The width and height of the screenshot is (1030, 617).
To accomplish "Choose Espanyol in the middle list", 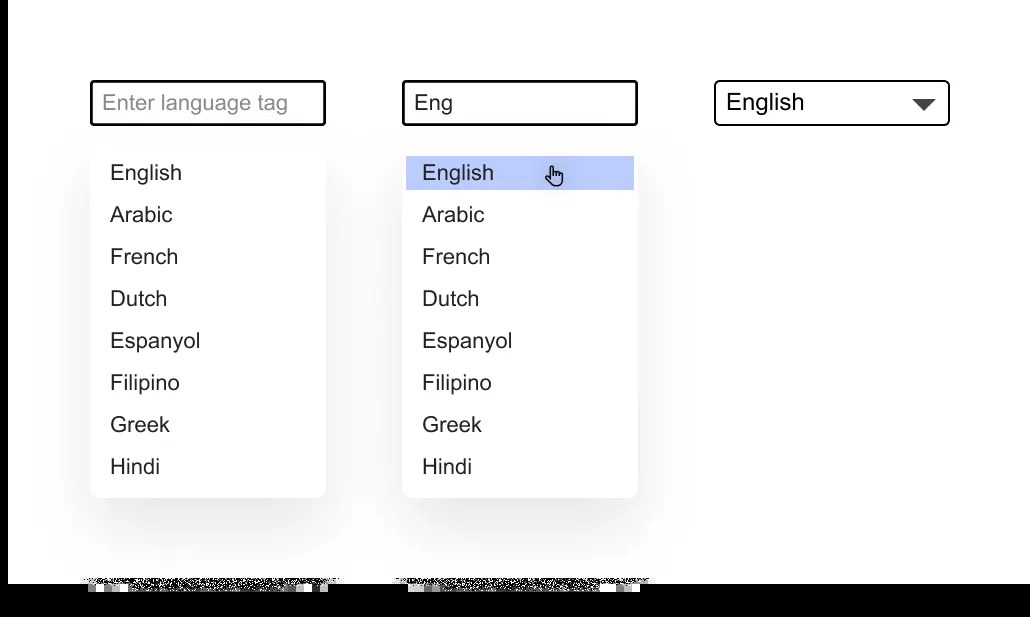I will click(520, 341).
